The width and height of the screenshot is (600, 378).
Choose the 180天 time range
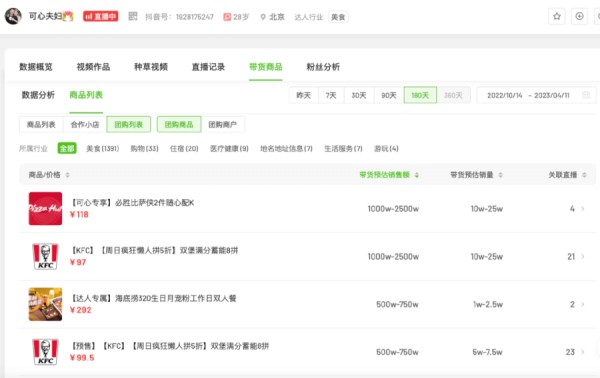420,95
